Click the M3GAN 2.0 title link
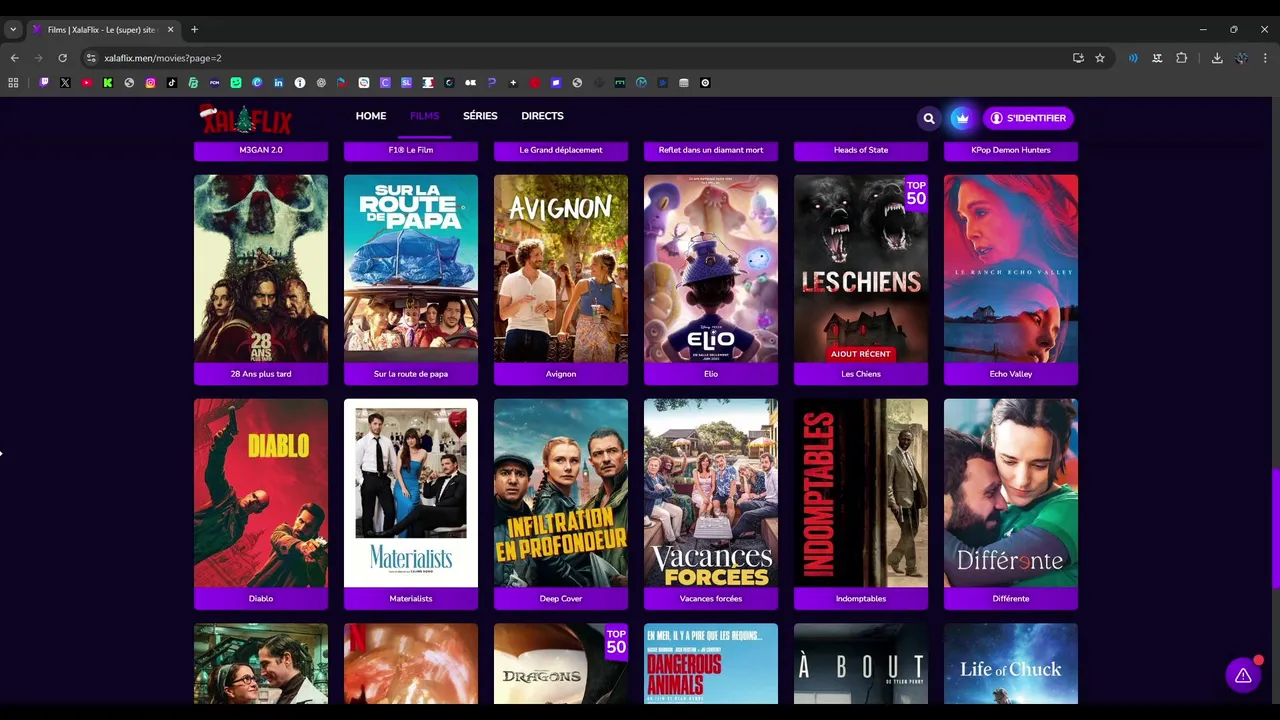Screen dimensions: 1280x720 coord(261,150)
